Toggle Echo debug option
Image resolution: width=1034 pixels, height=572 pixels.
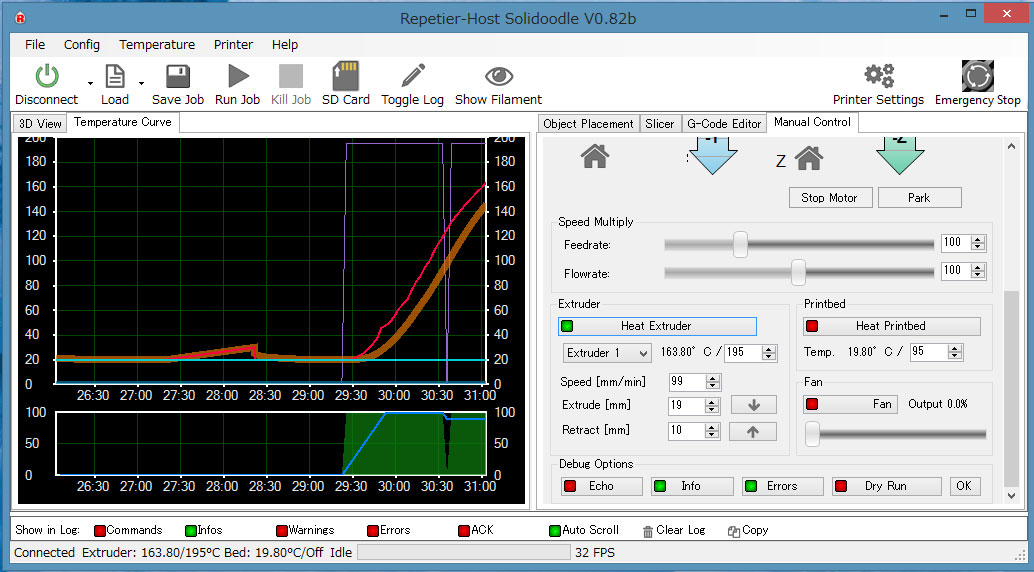tap(601, 486)
